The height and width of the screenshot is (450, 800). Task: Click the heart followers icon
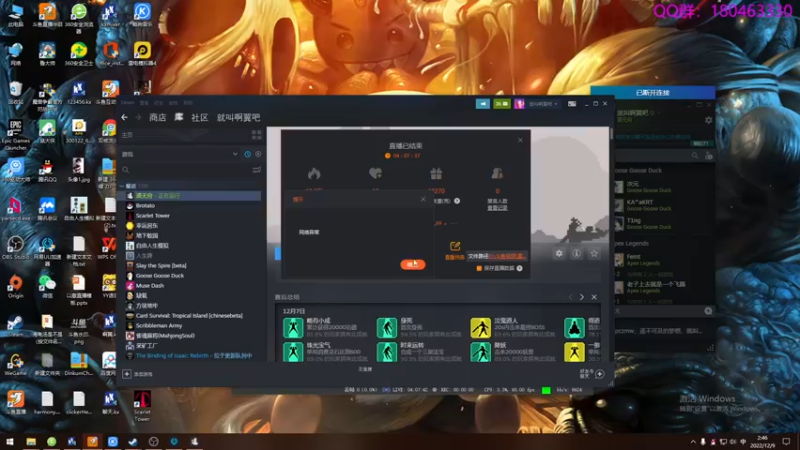[x=375, y=173]
